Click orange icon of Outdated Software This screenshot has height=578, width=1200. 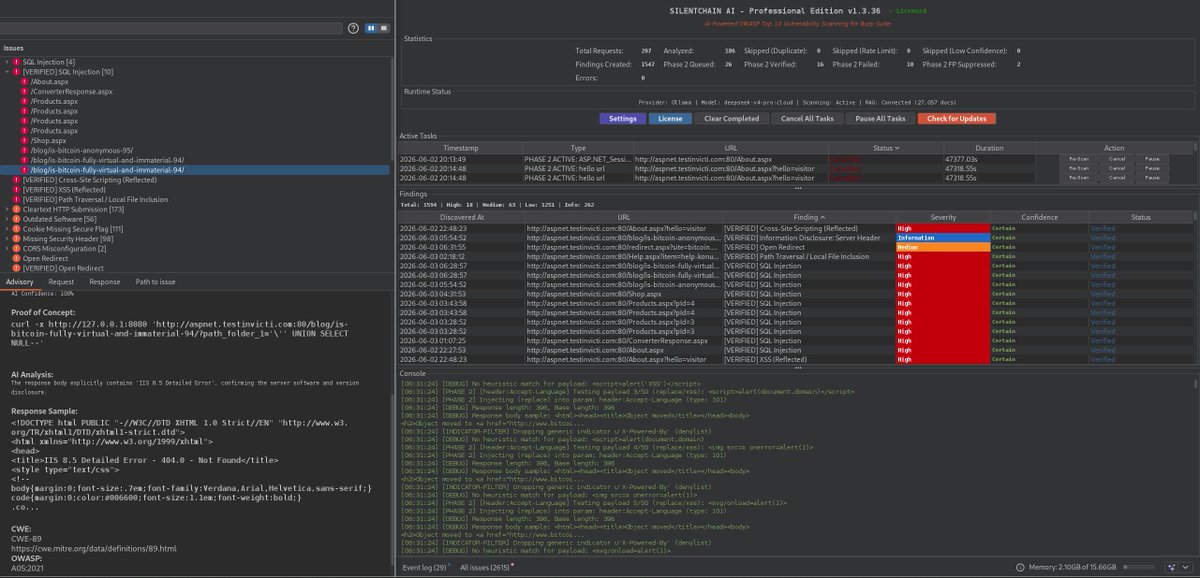click(16, 219)
